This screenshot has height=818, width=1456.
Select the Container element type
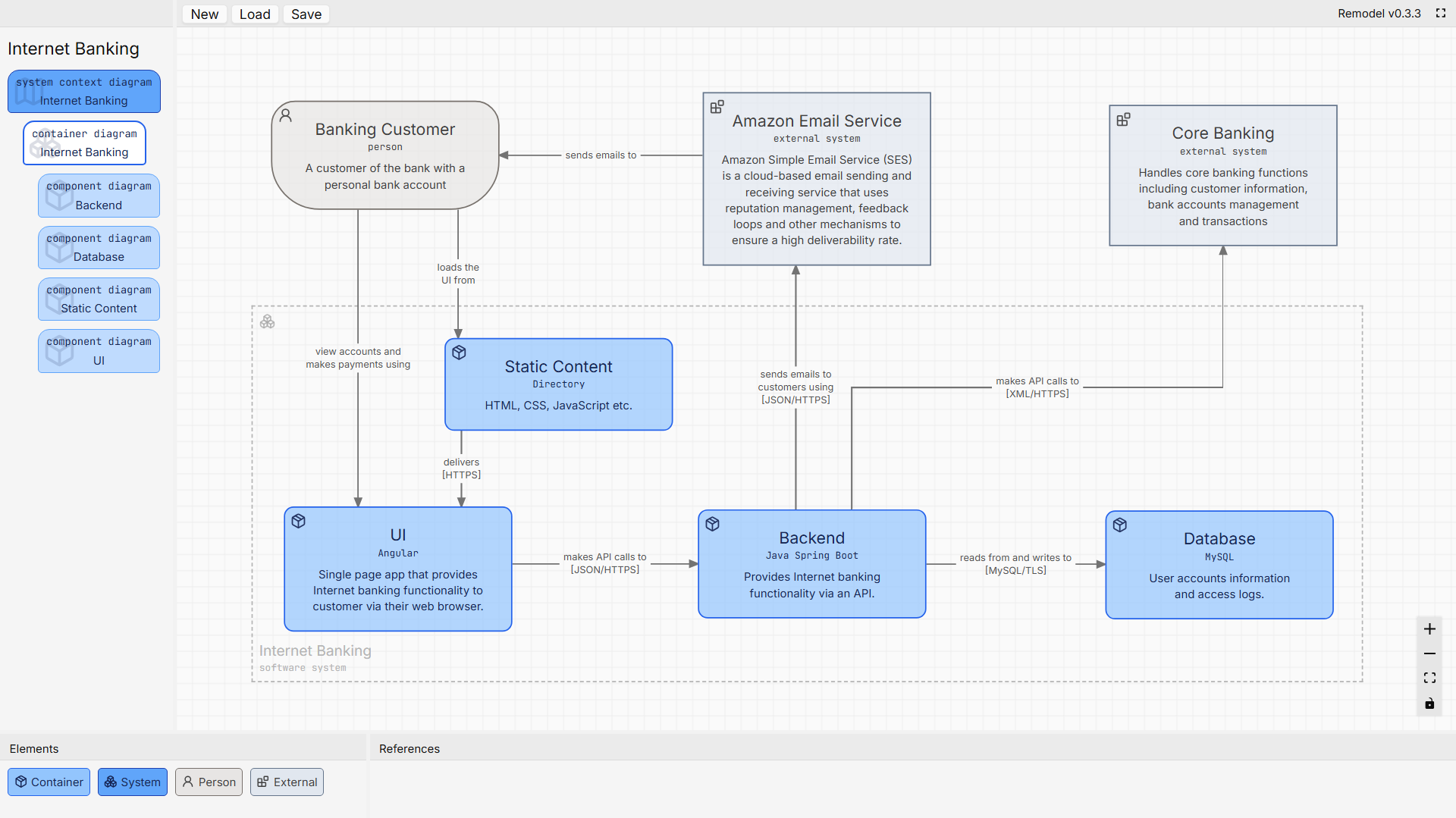[x=49, y=782]
